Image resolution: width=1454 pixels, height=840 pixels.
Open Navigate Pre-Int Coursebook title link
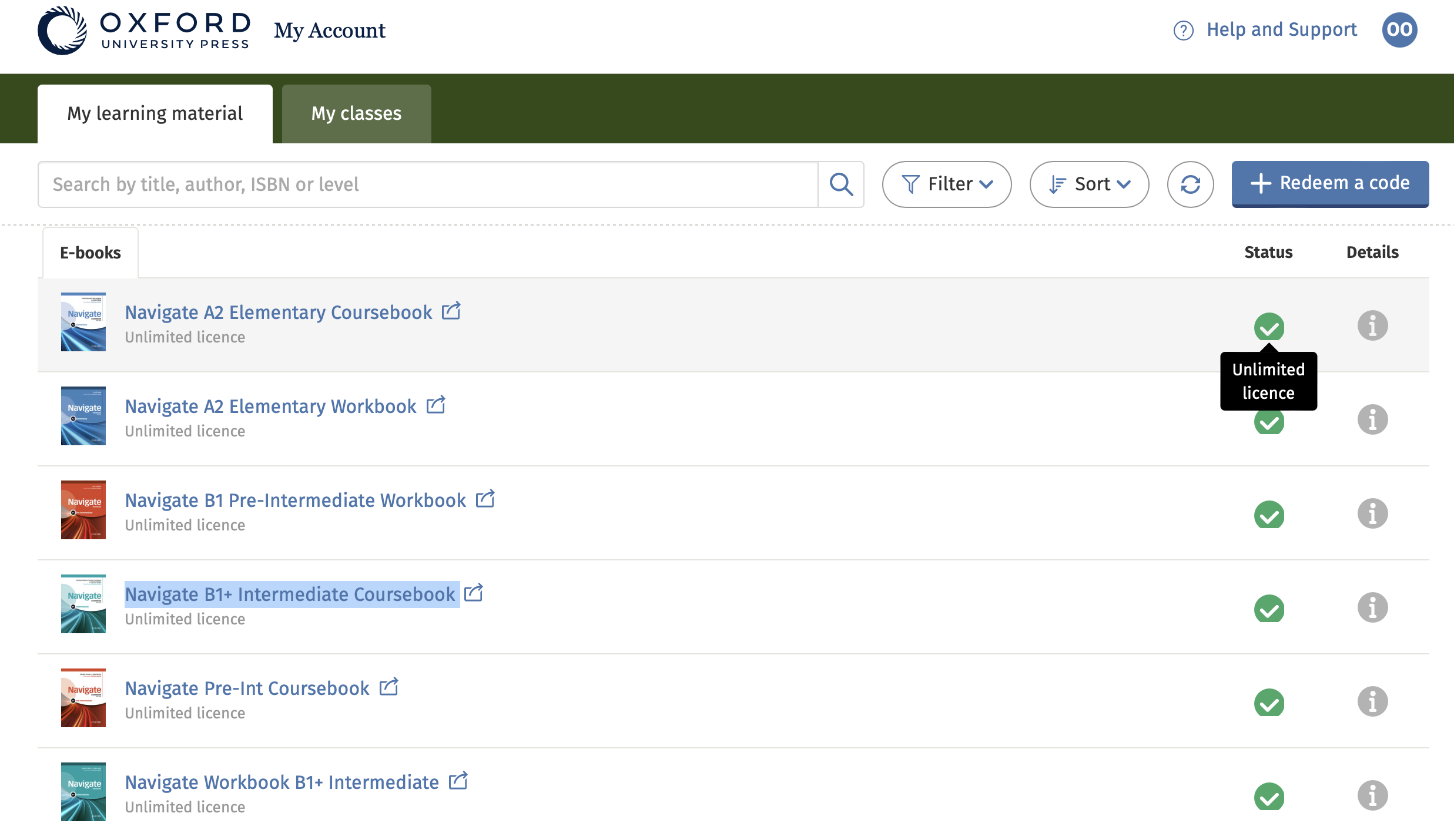tap(247, 688)
